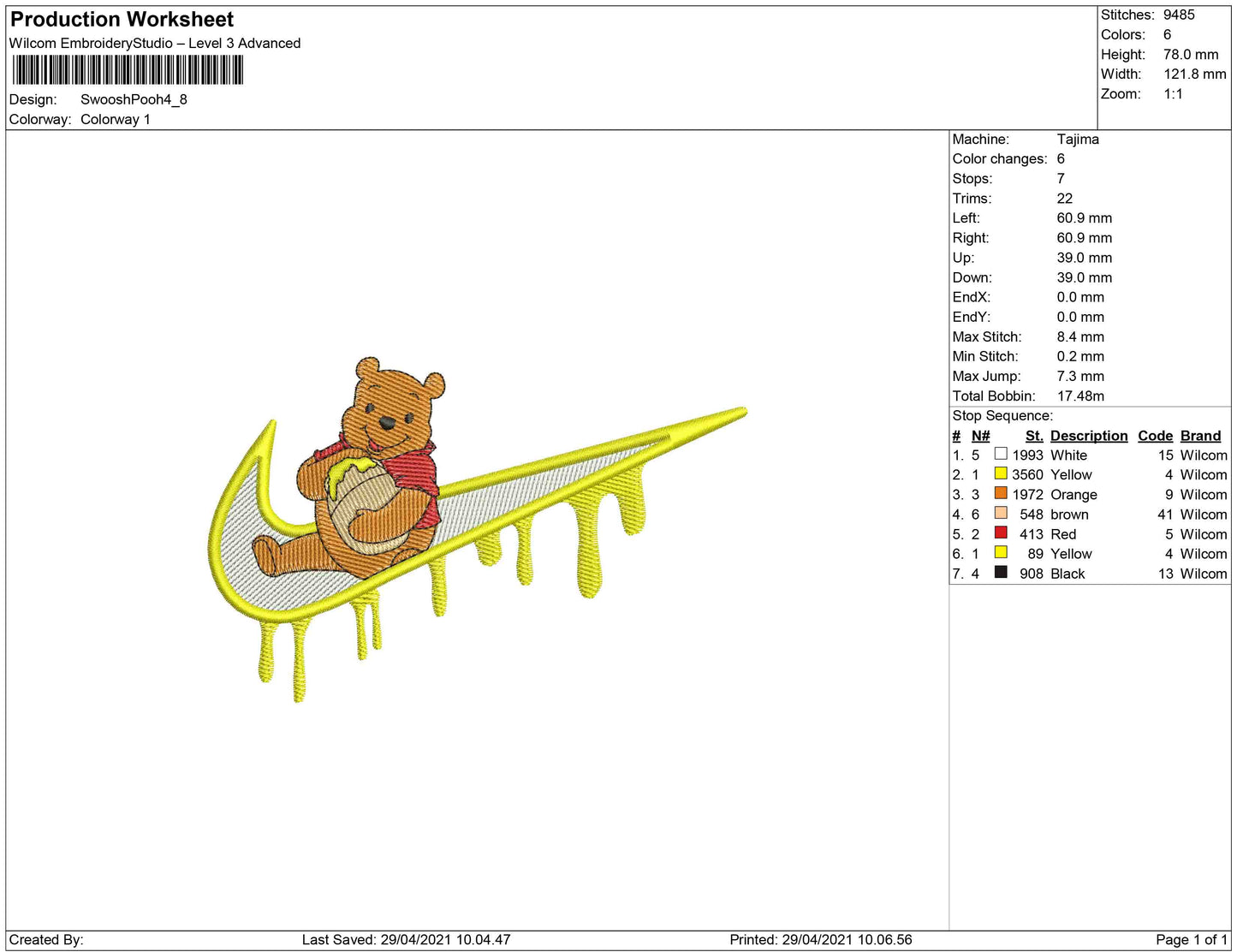
Task: Click the 'Stops:' label
Action: click(972, 179)
